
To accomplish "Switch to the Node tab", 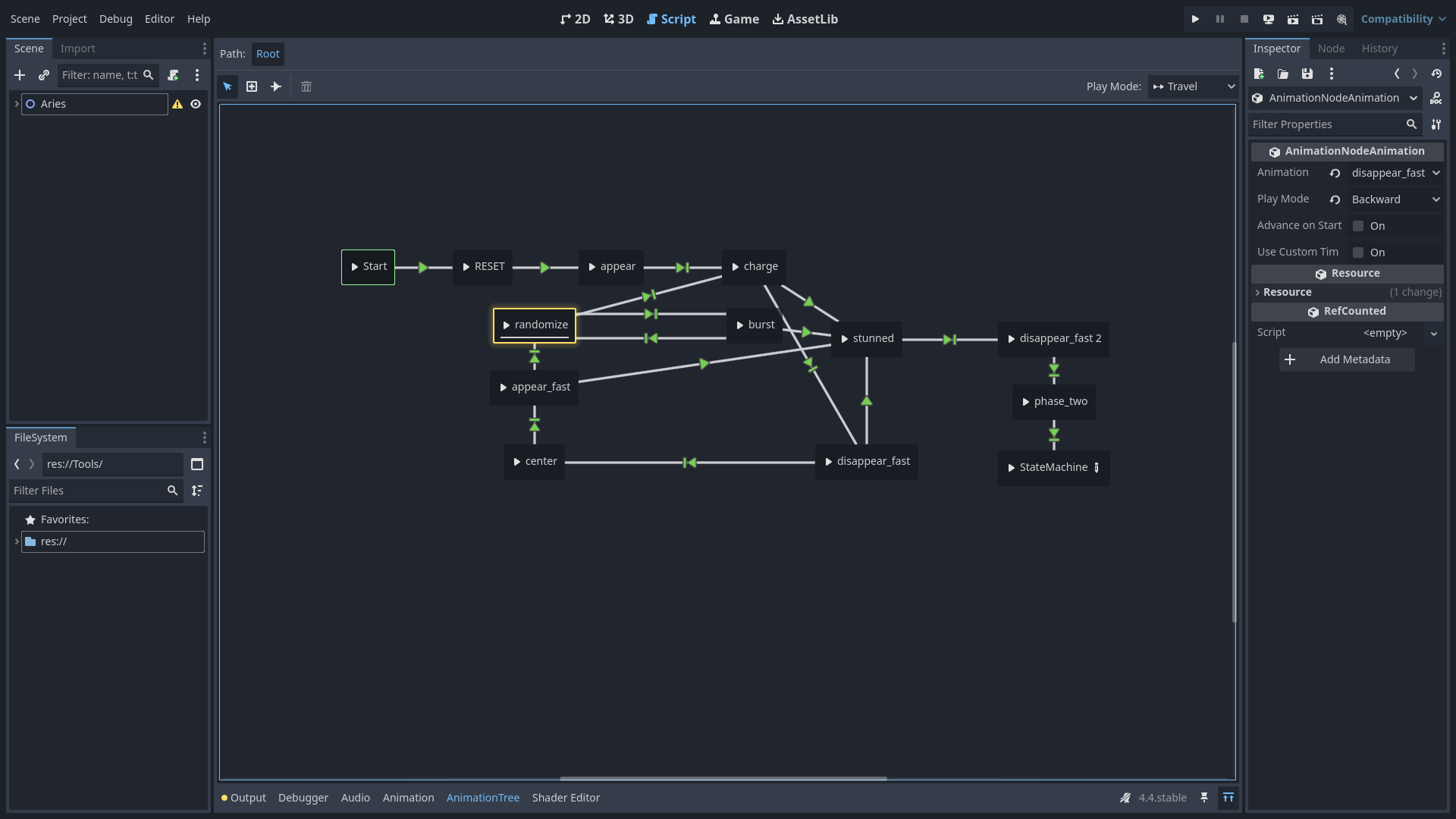I will pyautogui.click(x=1331, y=49).
